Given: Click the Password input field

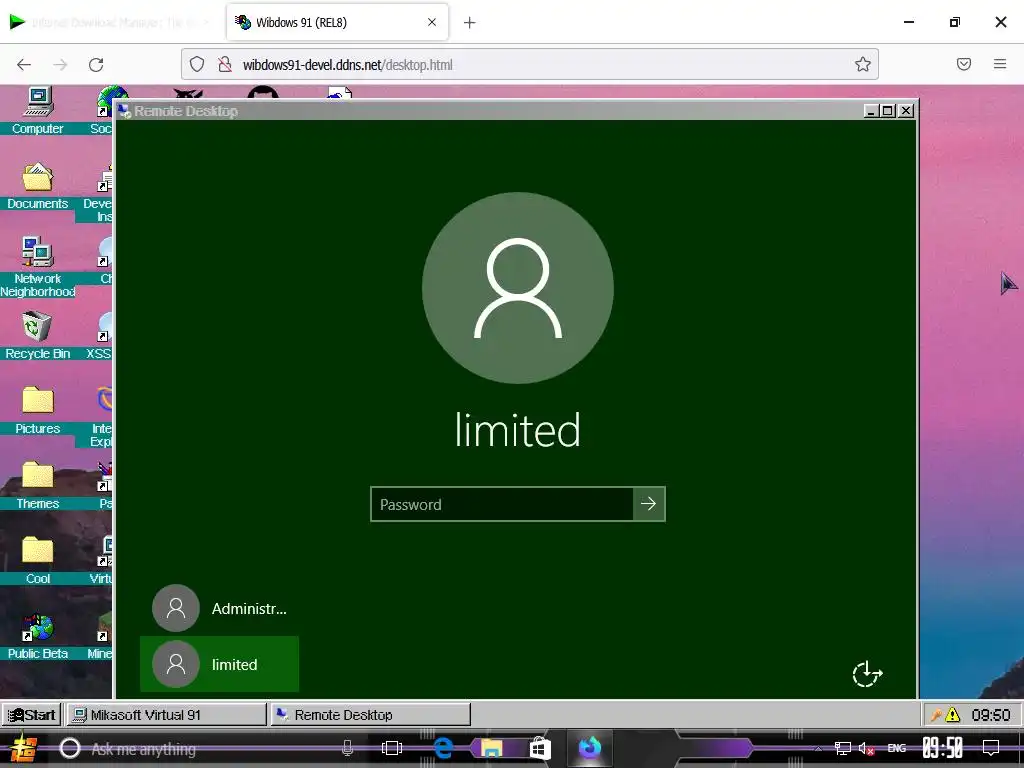Looking at the screenshot, I should [502, 504].
